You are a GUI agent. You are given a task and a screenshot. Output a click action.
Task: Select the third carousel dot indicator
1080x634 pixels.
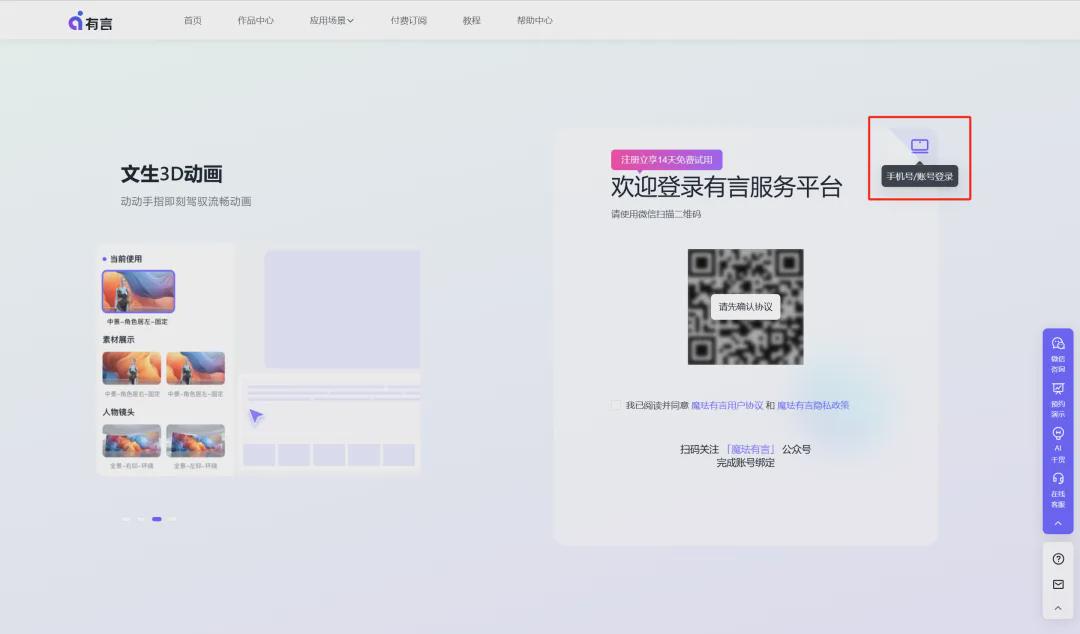157,519
